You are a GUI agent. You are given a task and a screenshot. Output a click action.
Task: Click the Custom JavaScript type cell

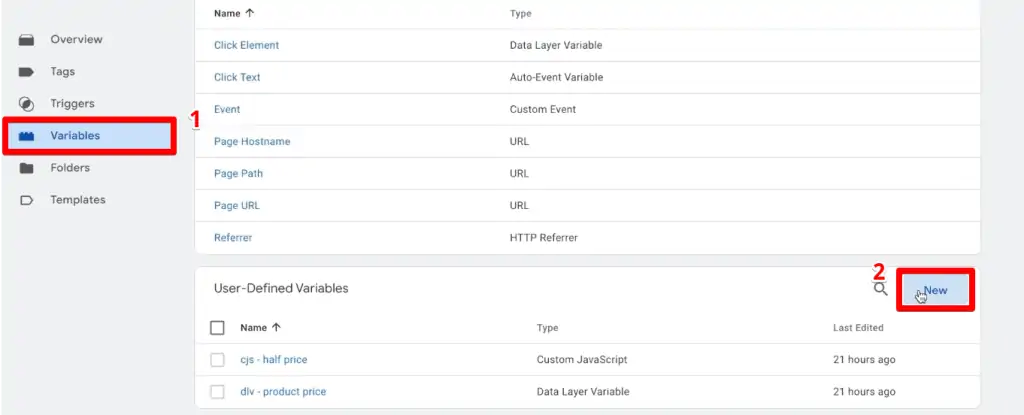click(x=582, y=359)
